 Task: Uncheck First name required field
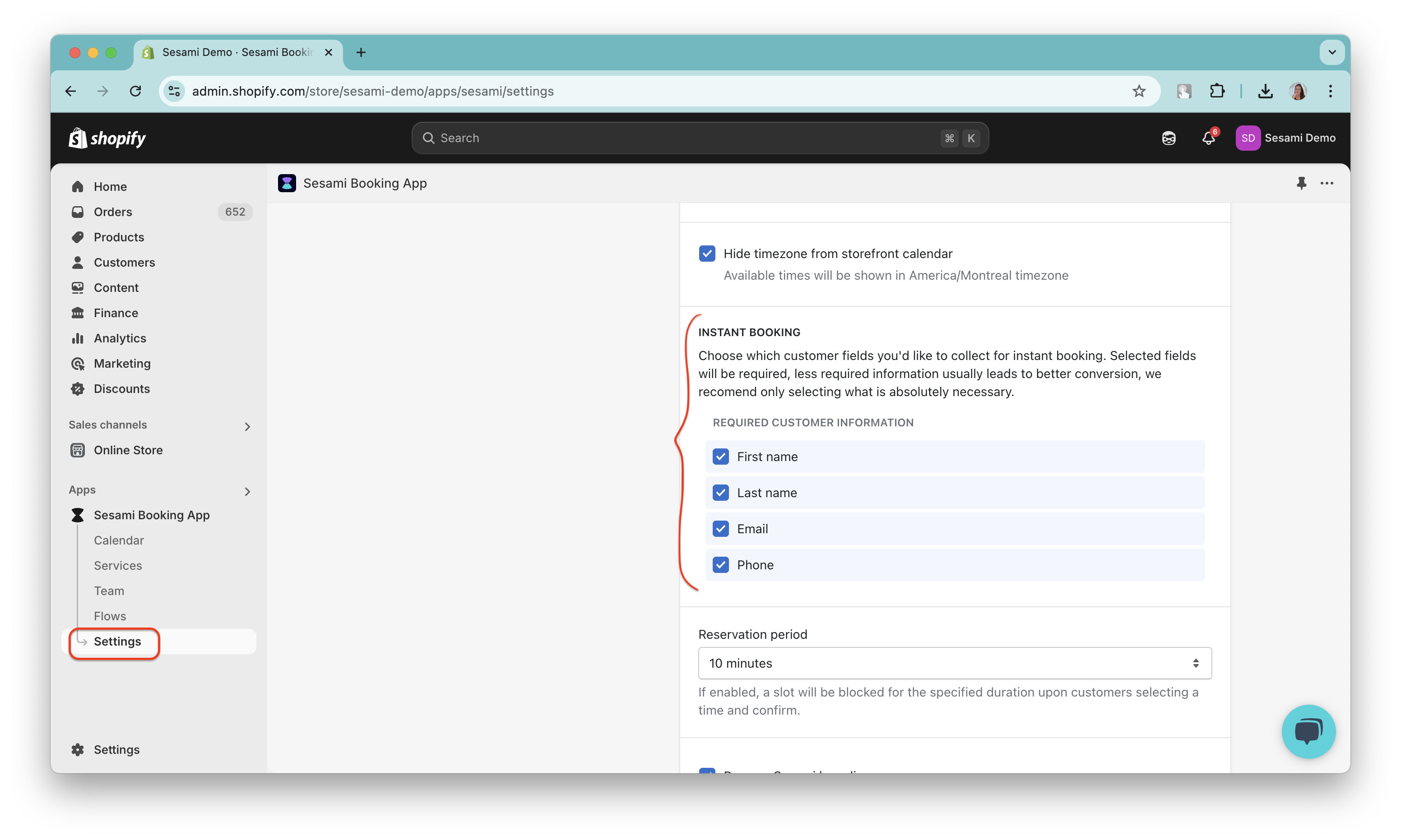pyautogui.click(x=720, y=457)
